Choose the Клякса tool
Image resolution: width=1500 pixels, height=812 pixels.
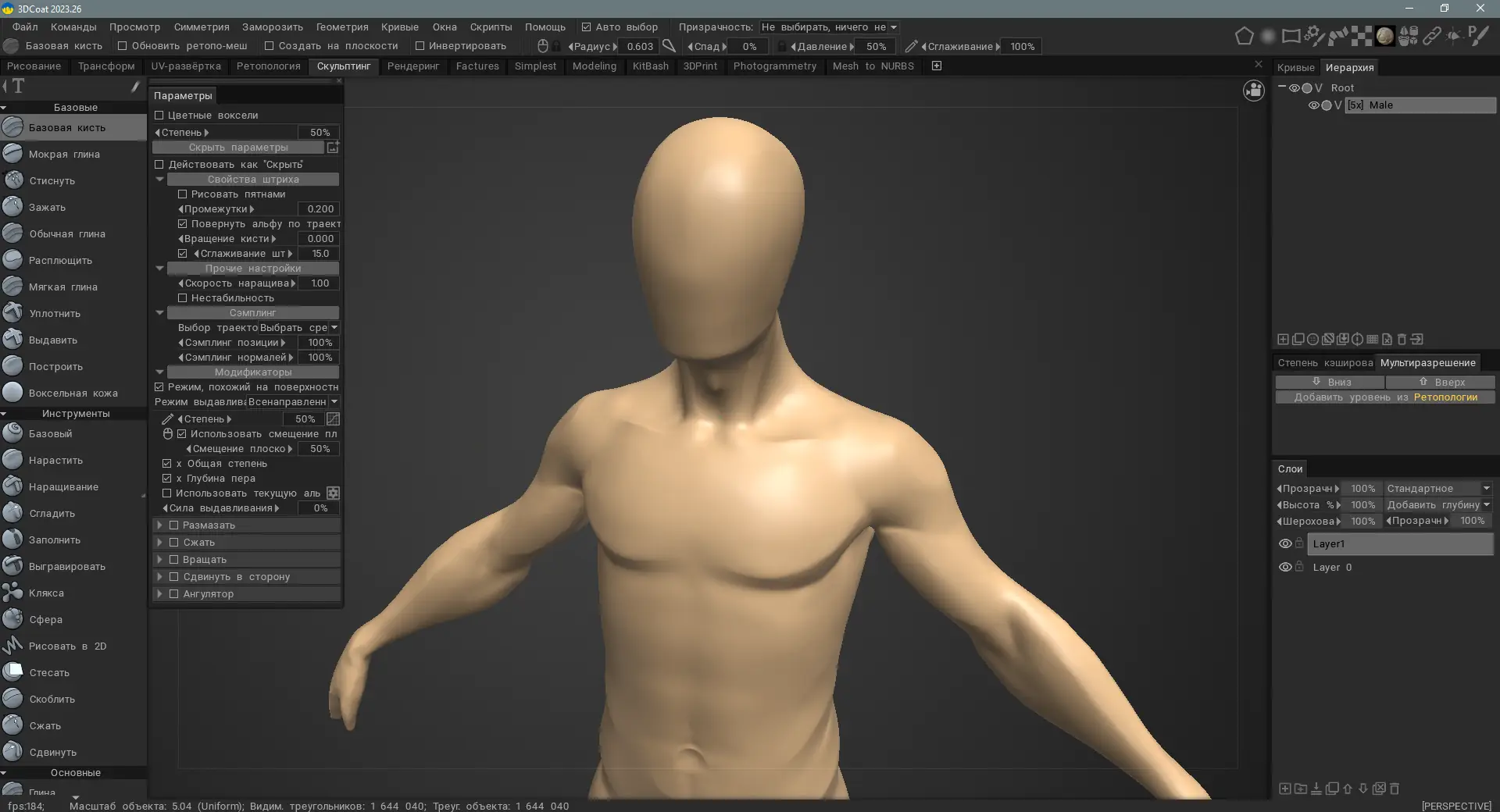(73, 593)
